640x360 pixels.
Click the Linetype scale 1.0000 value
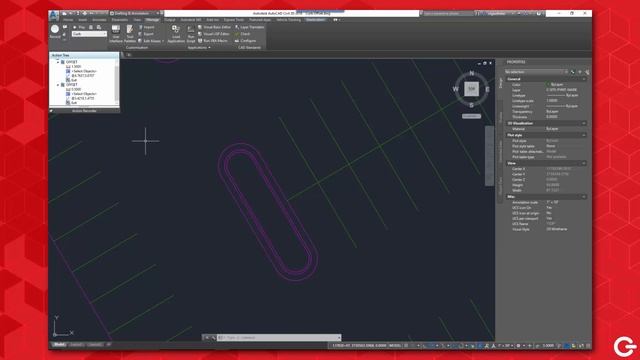point(552,101)
